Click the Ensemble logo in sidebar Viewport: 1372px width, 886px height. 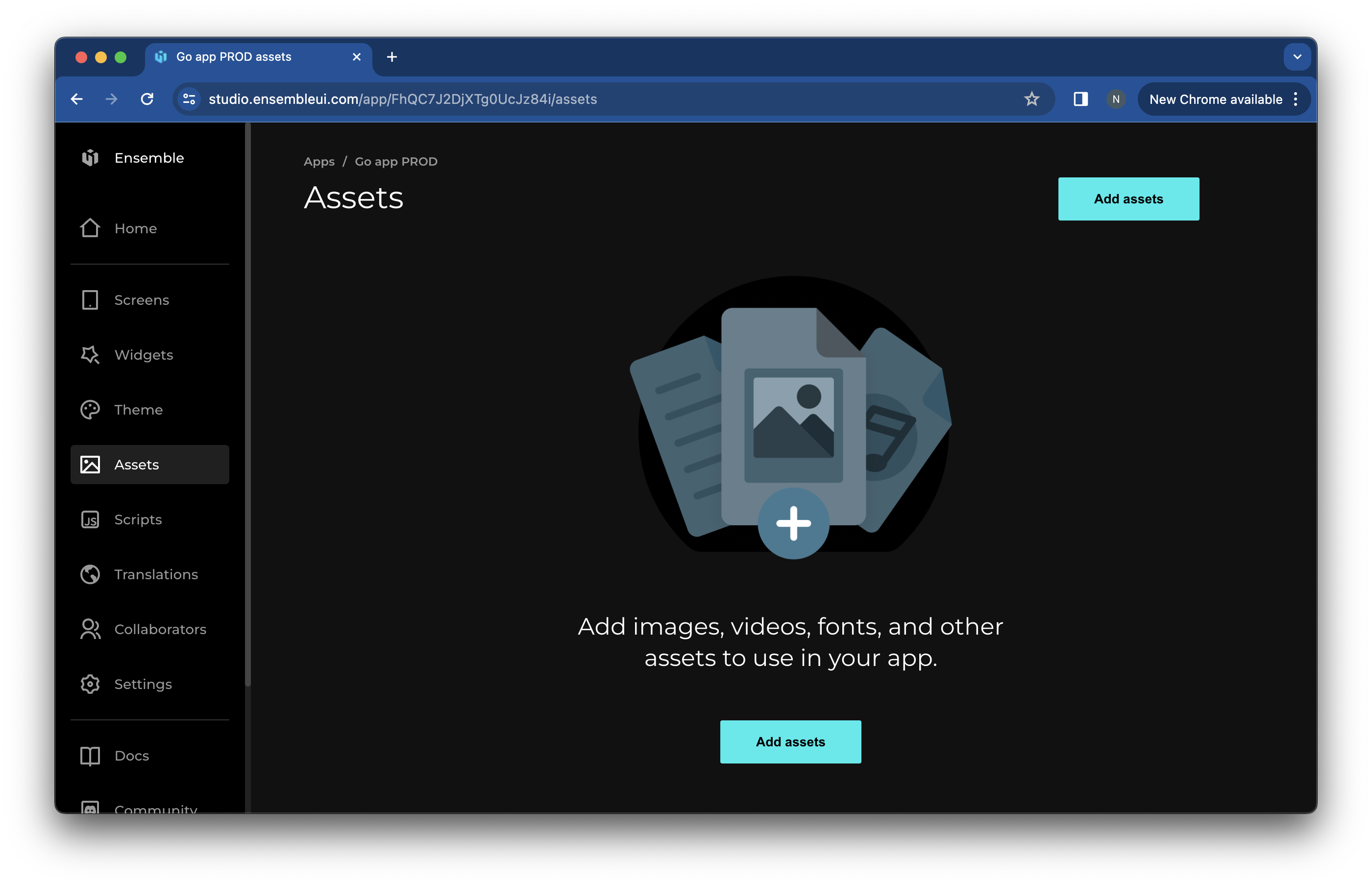click(x=90, y=158)
